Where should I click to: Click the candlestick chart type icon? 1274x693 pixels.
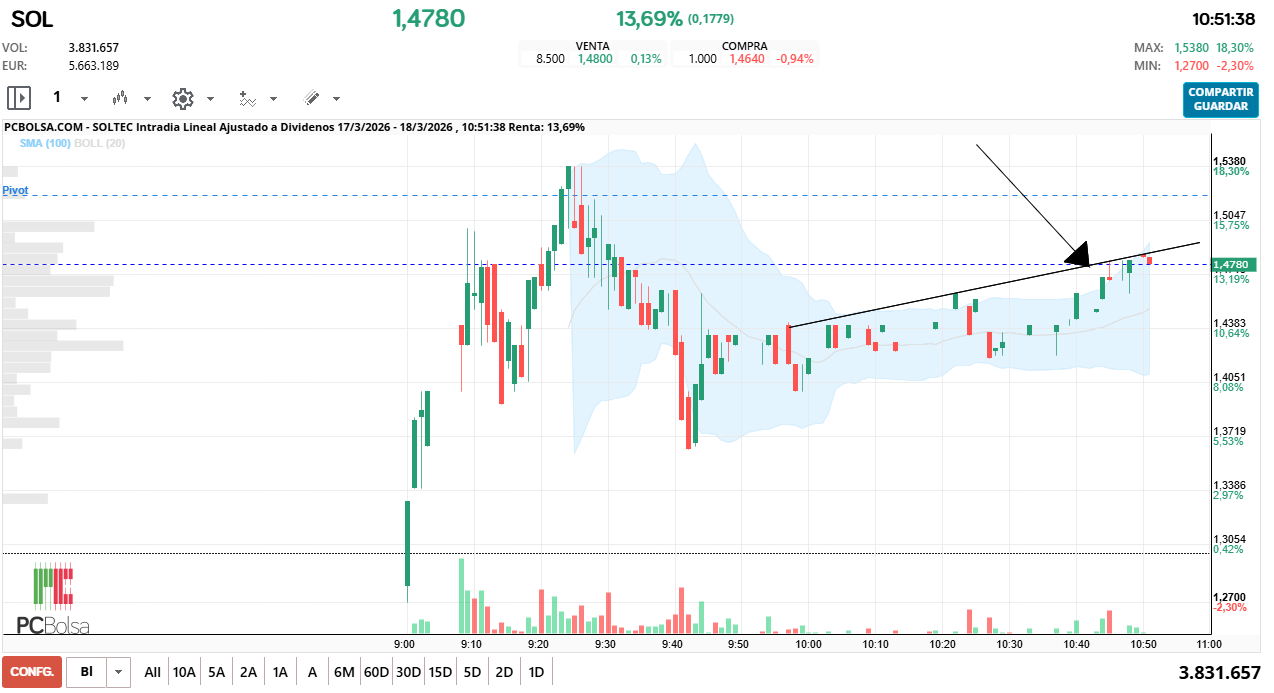point(121,98)
